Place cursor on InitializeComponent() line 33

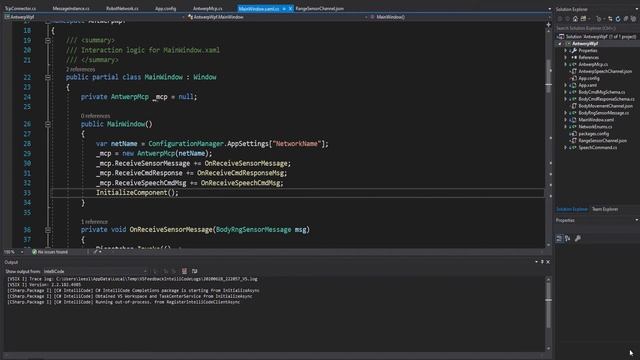click(137, 193)
